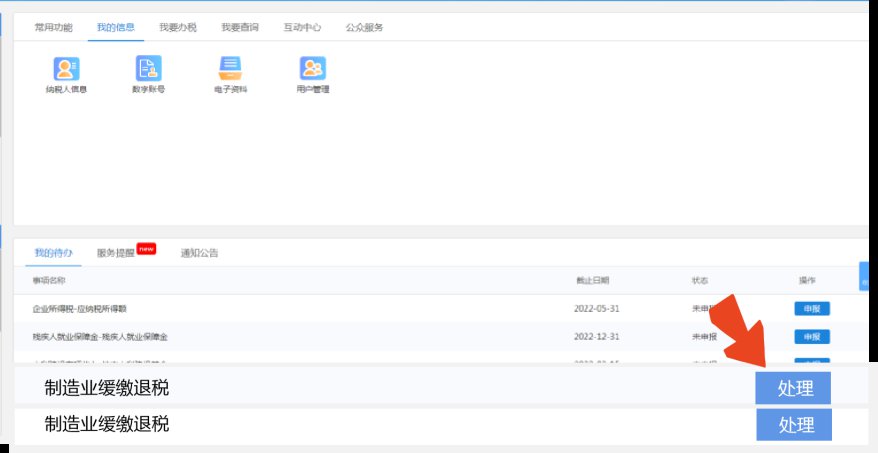Switch to the 常用功能 tab
878x453 pixels.
tap(53, 27)
